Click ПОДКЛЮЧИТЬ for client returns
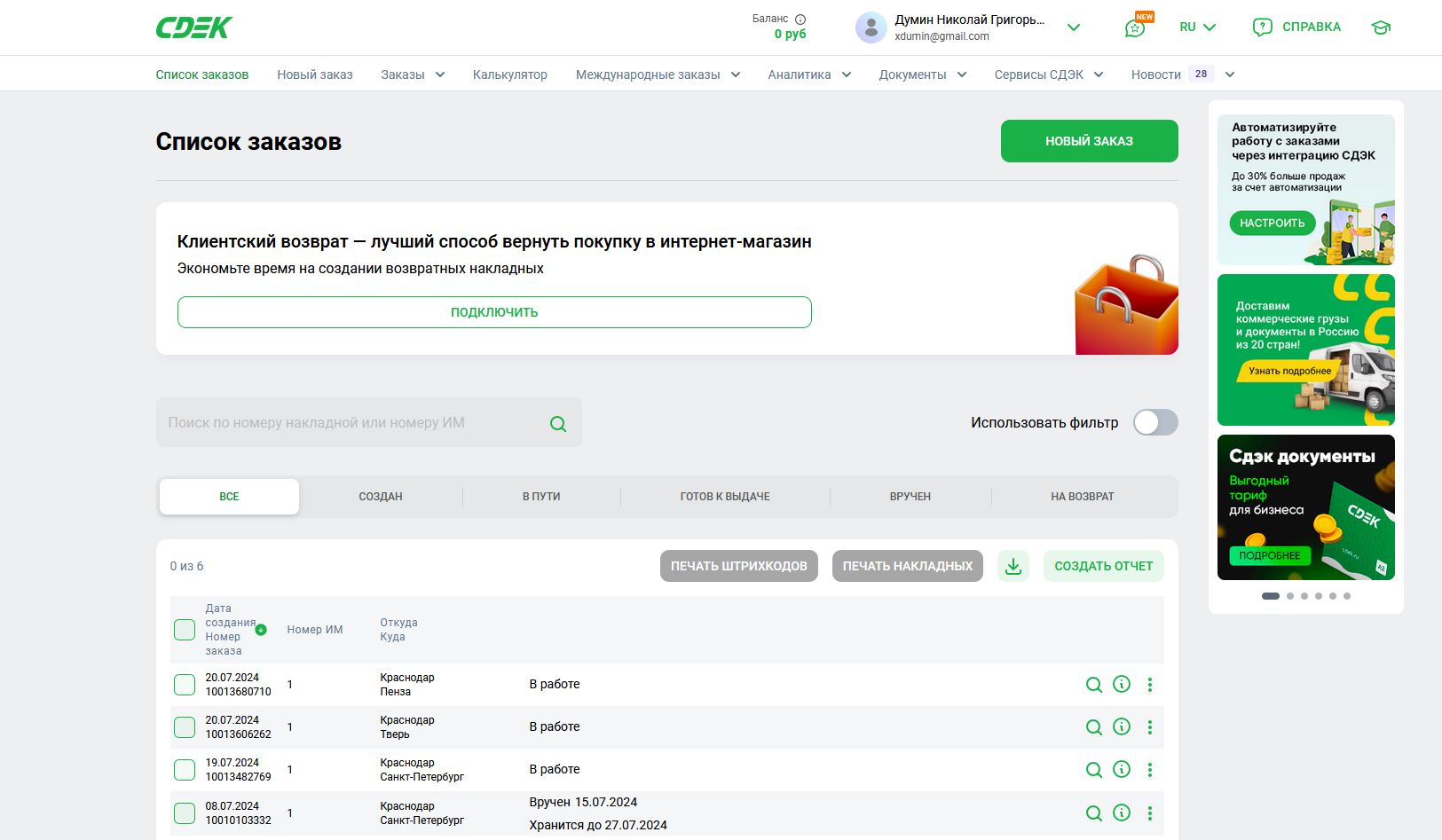Viewport: 1442px width, 840px height. [494, 312]
